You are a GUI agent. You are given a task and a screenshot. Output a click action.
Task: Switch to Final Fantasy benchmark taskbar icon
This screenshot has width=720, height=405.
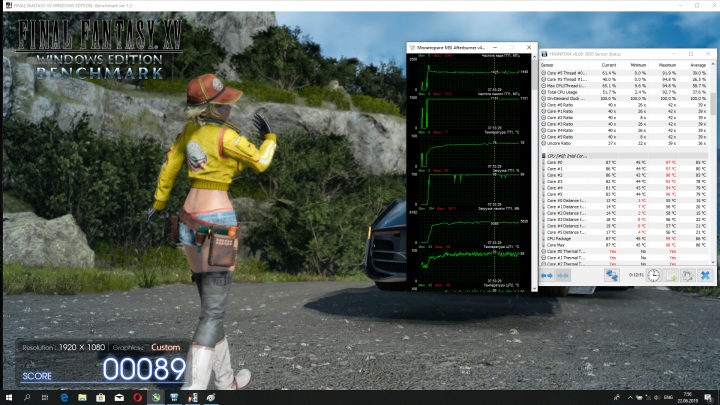(x=192, y=398)
